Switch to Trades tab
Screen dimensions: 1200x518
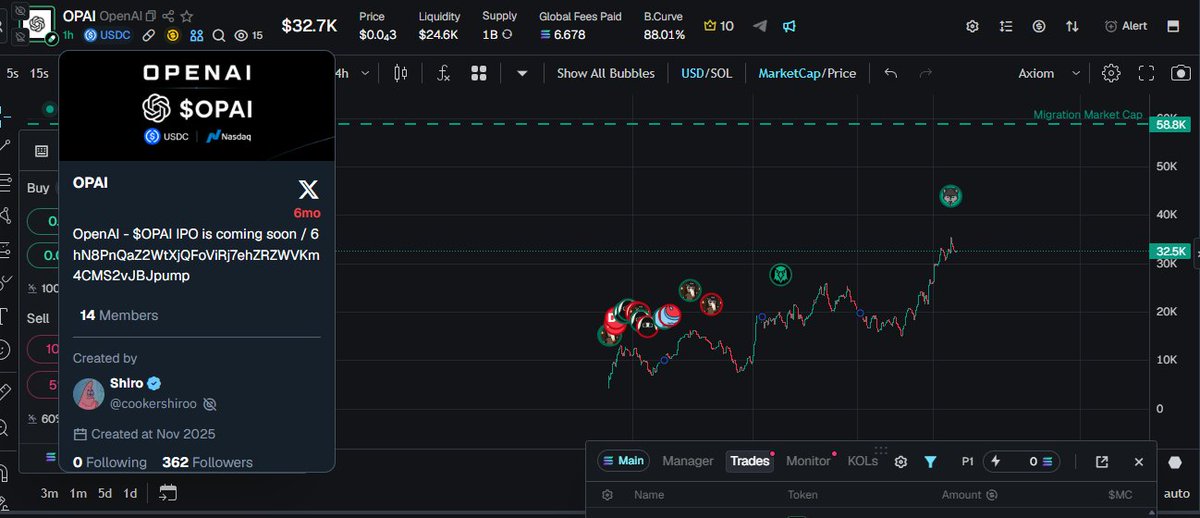pos(750,461)
